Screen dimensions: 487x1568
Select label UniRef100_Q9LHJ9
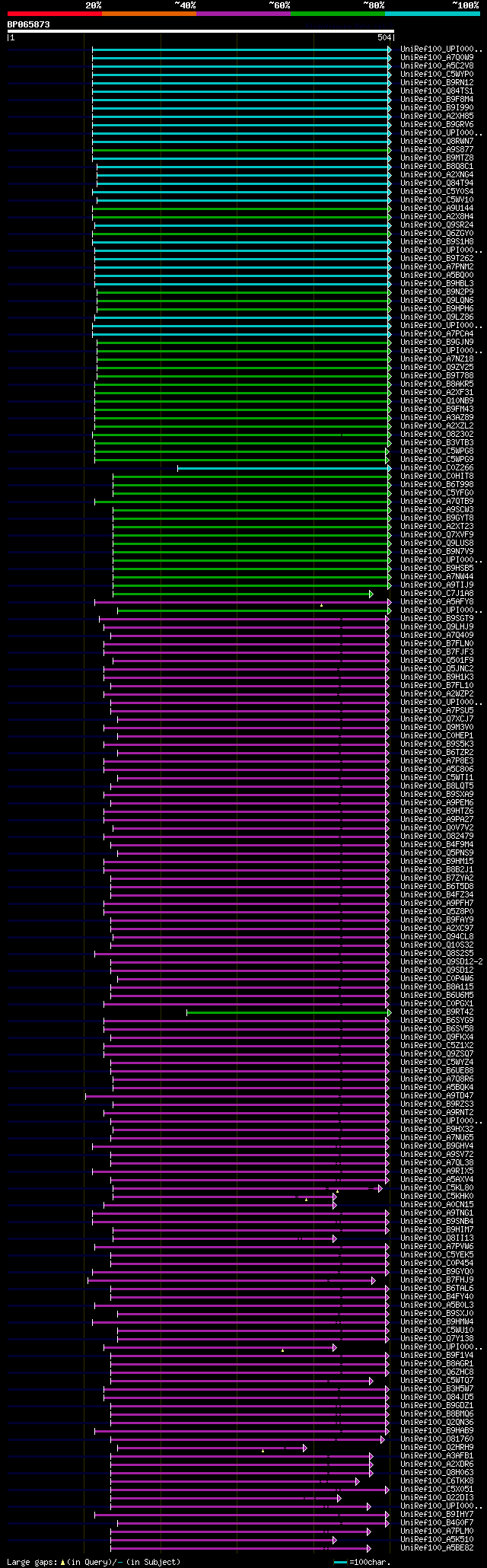(437, 626)
